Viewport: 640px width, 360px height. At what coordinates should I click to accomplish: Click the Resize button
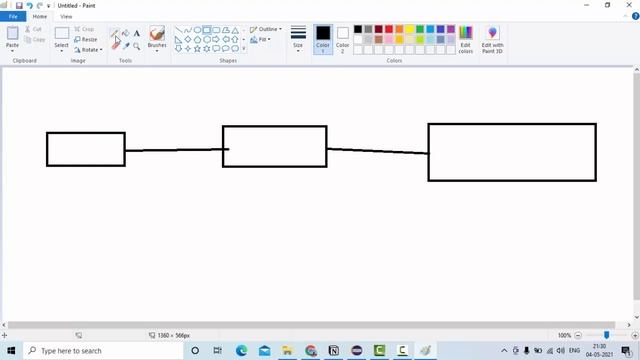coord(86,40)
